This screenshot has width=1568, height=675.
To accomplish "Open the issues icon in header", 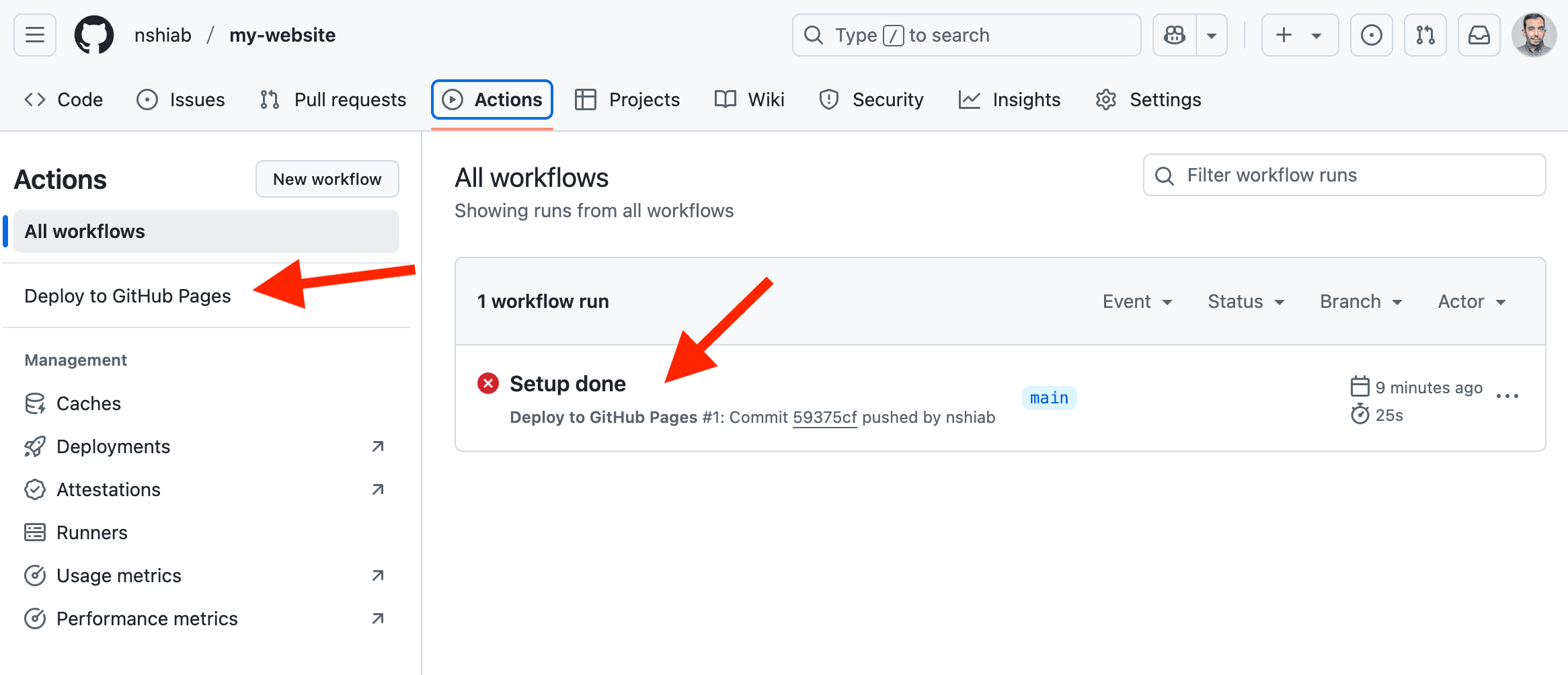I will click(1372, 35).
